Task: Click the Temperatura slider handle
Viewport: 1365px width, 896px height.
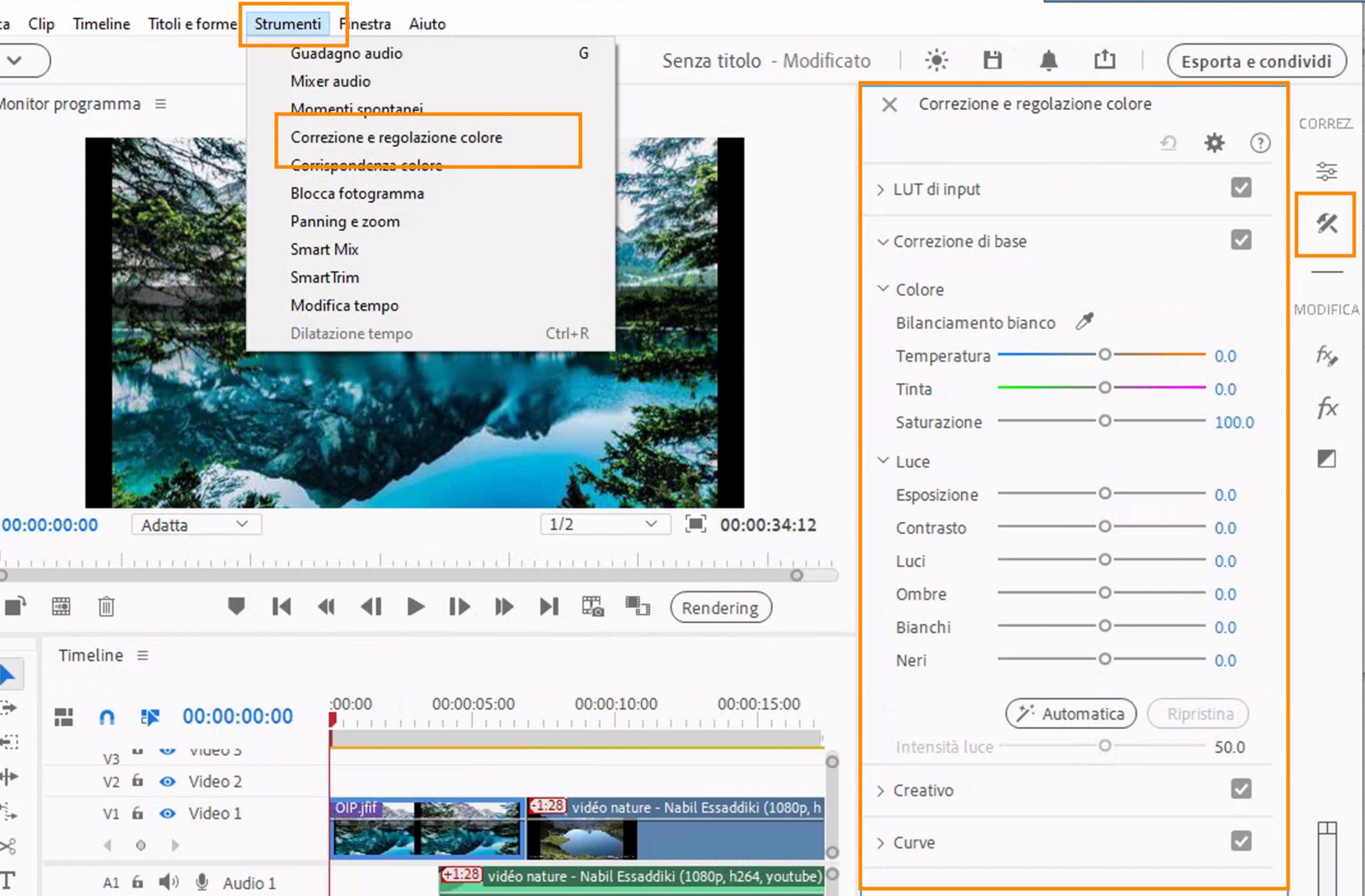Action: 1105,354
